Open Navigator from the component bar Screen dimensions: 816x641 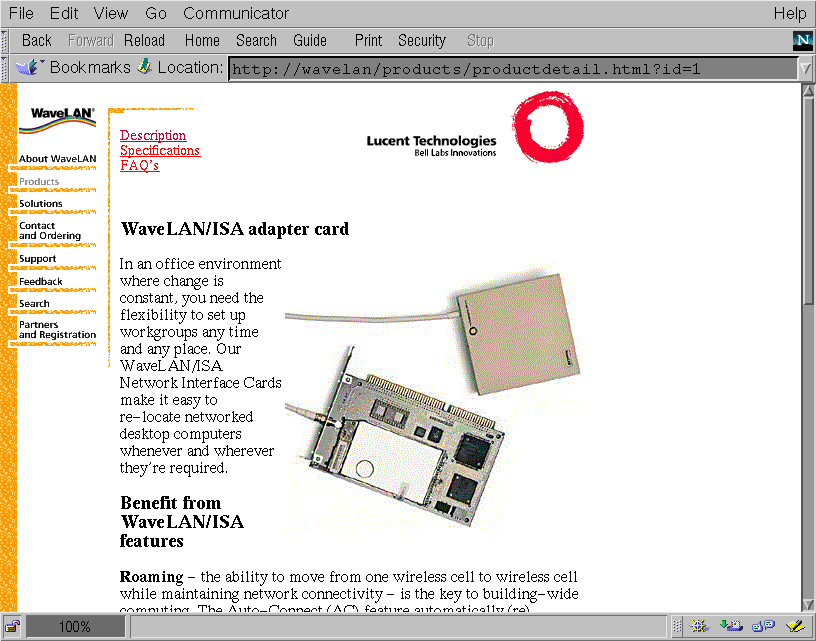pos(699,627)
